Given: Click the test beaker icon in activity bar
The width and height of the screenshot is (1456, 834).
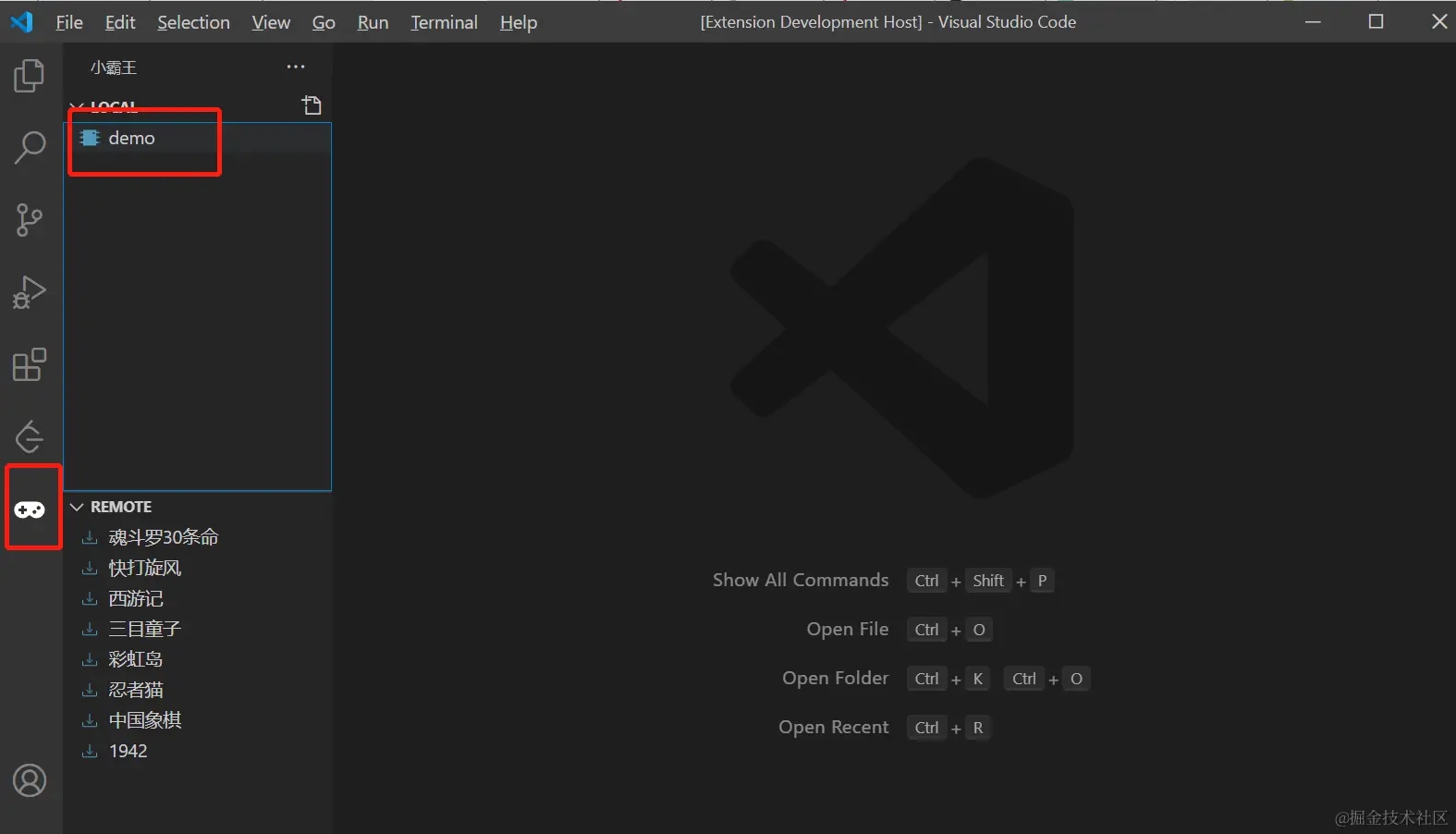Looking at the screenshot, I should [30, 437].
